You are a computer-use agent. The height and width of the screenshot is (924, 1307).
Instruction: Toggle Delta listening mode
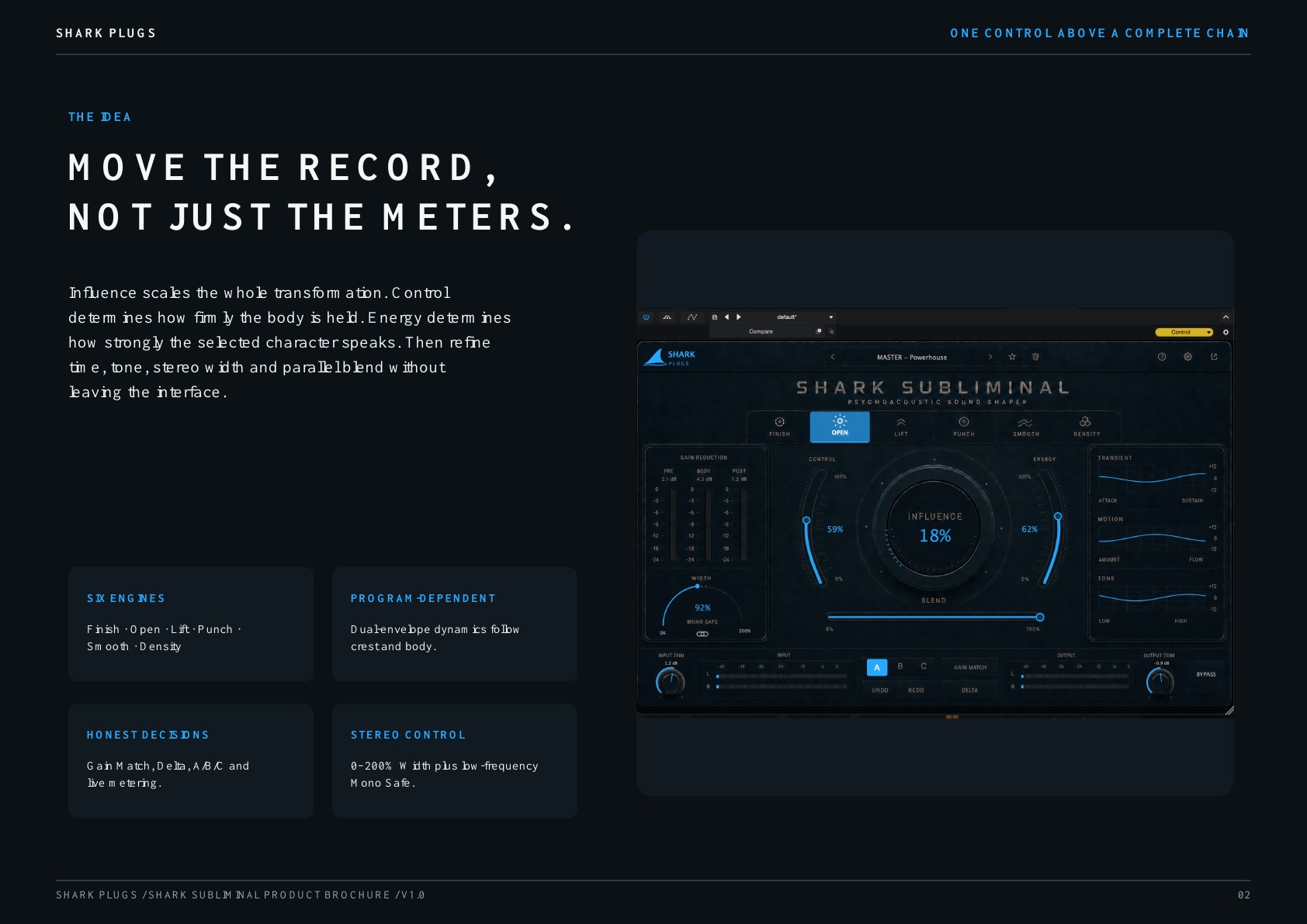tap(970, 690)
